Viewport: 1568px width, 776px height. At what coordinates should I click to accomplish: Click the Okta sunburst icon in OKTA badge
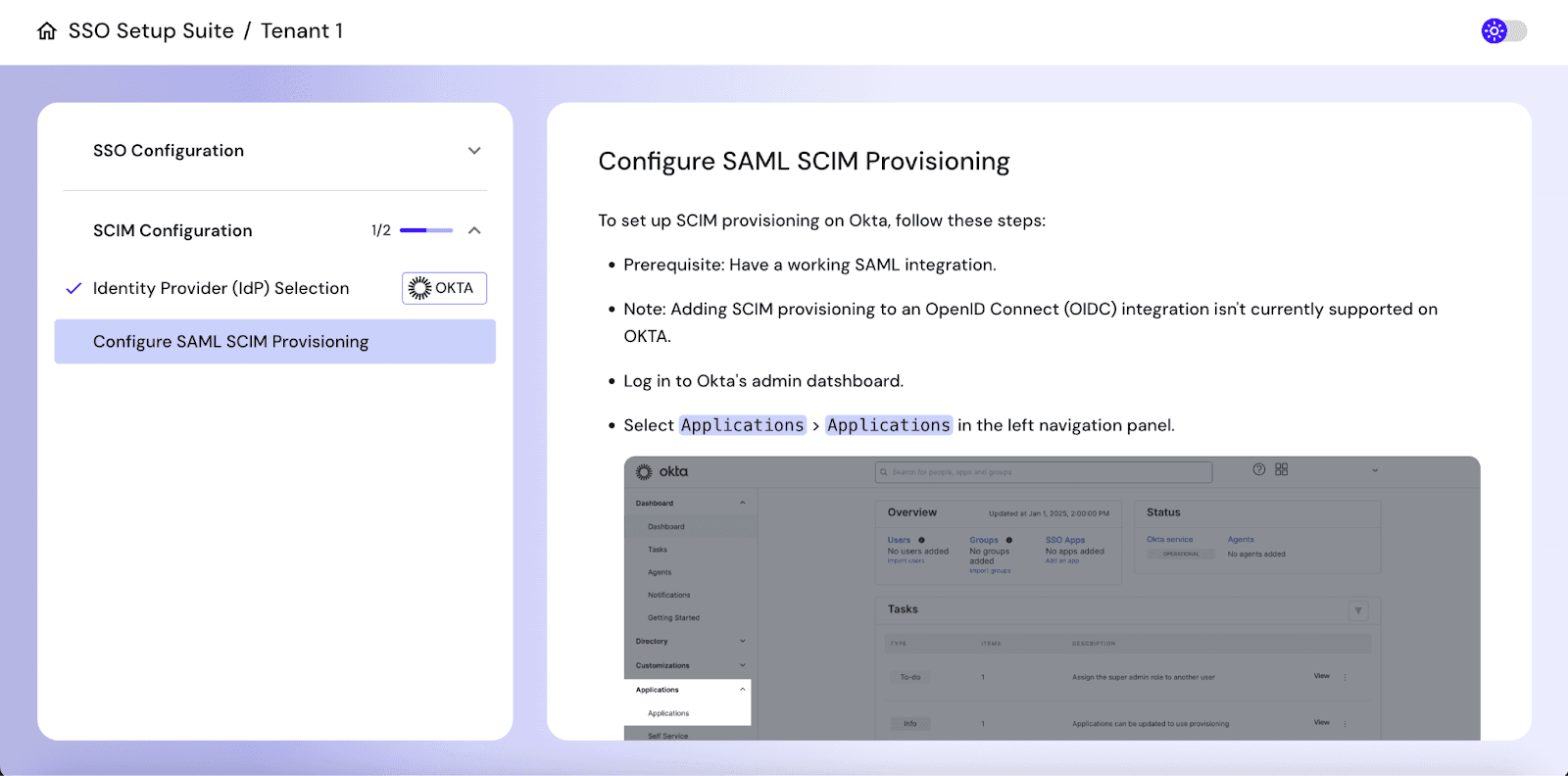coord(419,288)
